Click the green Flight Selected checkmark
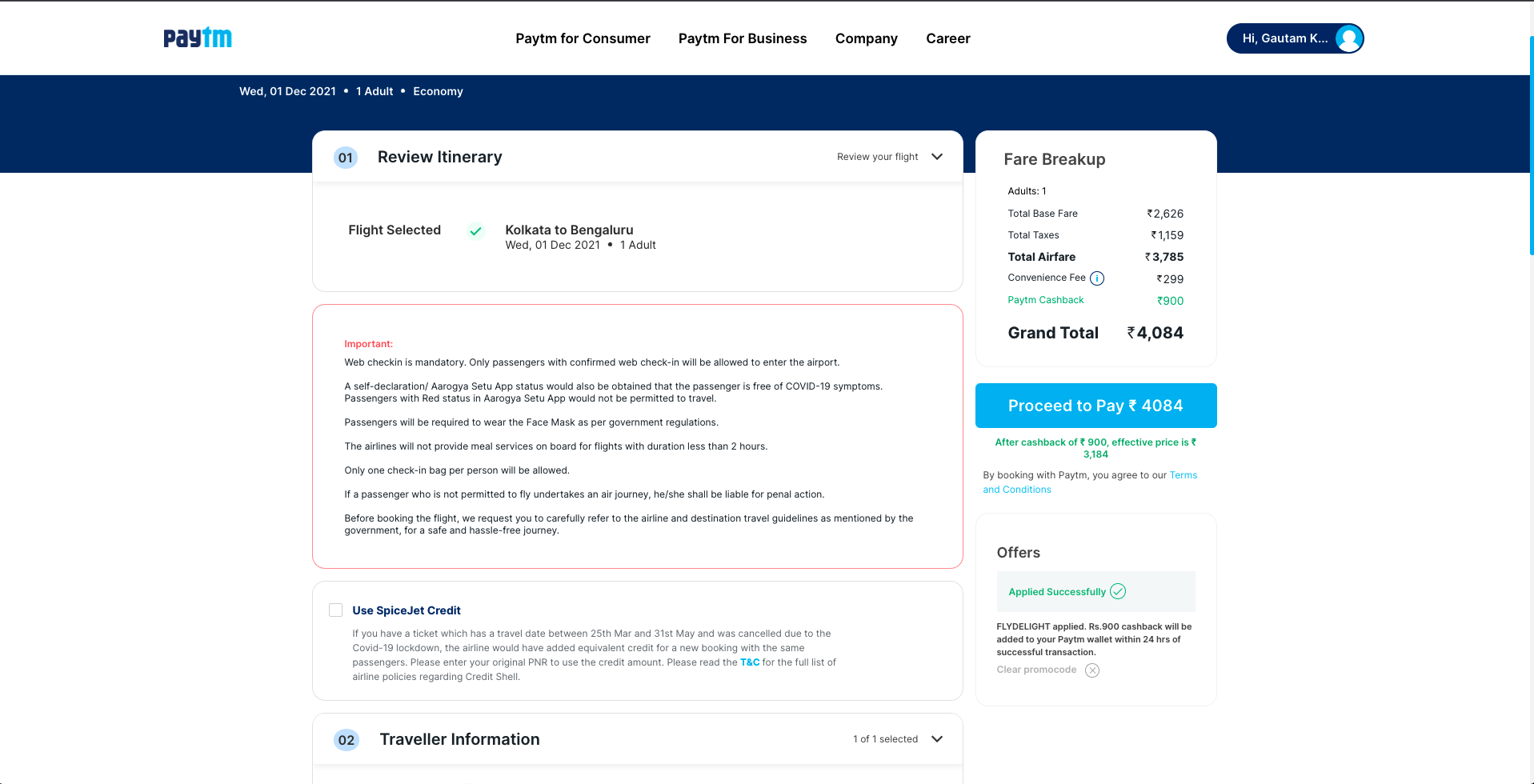 point(475,231)
